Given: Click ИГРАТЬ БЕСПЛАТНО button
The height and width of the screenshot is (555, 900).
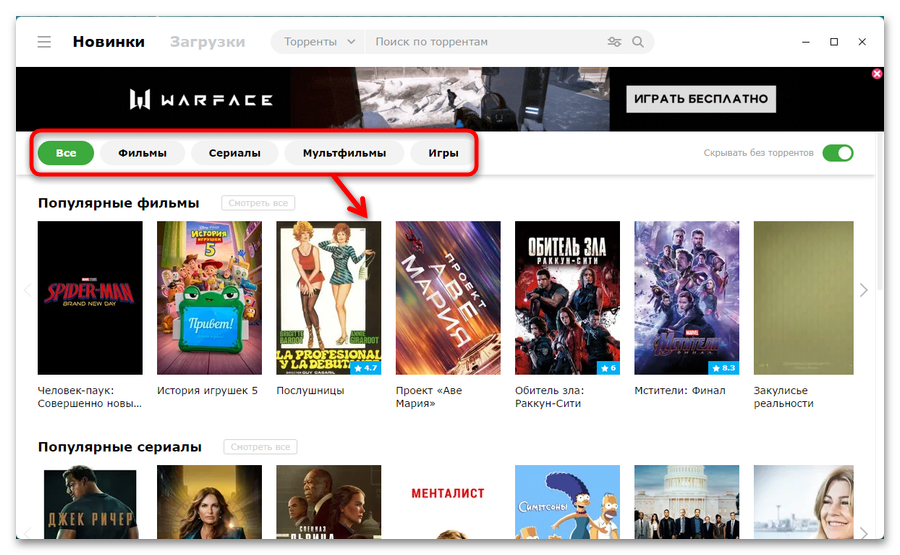Looking at the screenshot, I should [x=701, y=99].
